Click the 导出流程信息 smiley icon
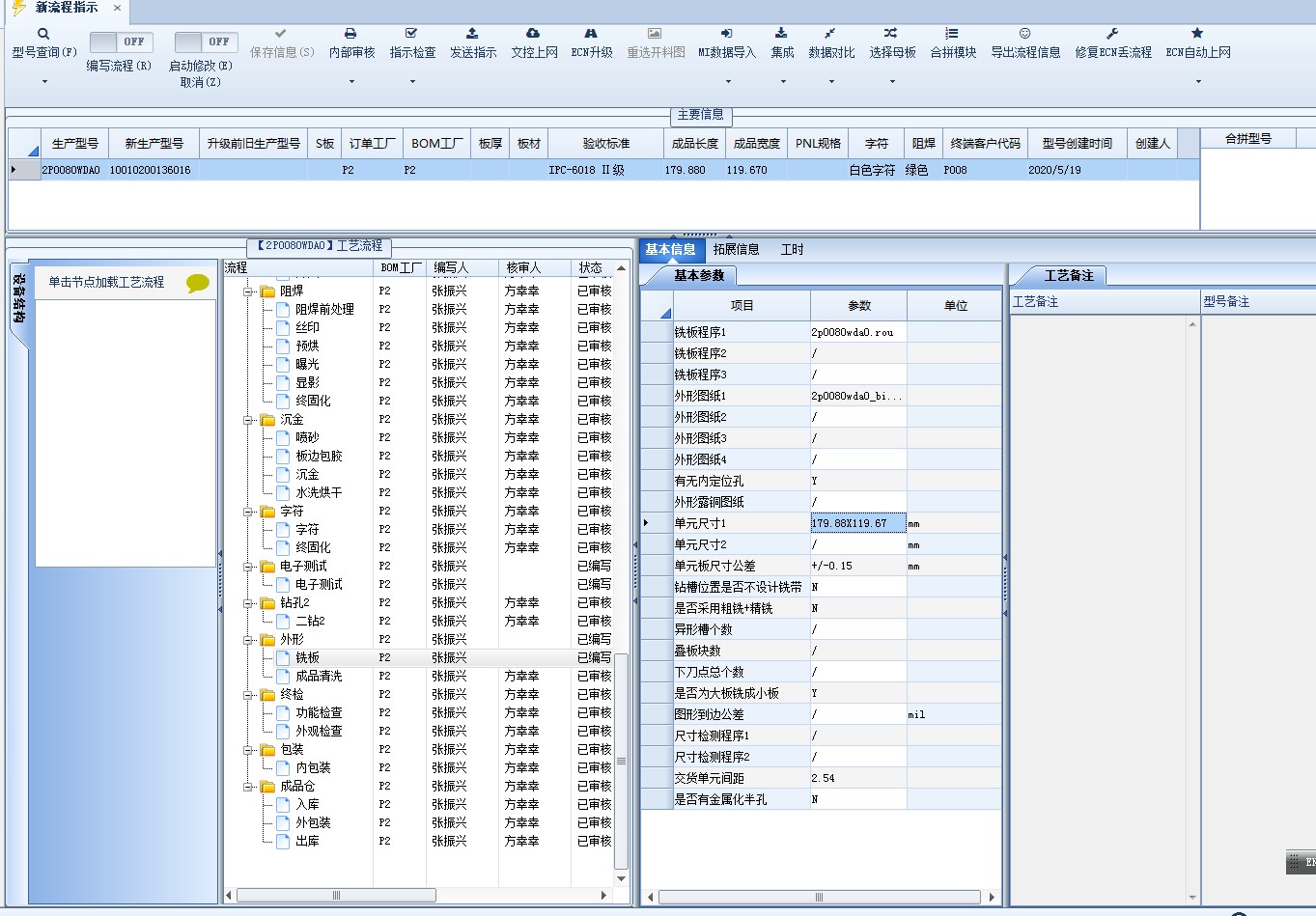This screenshot has width=1316, height=916. pyautogui.click(x=1025, y=34)
